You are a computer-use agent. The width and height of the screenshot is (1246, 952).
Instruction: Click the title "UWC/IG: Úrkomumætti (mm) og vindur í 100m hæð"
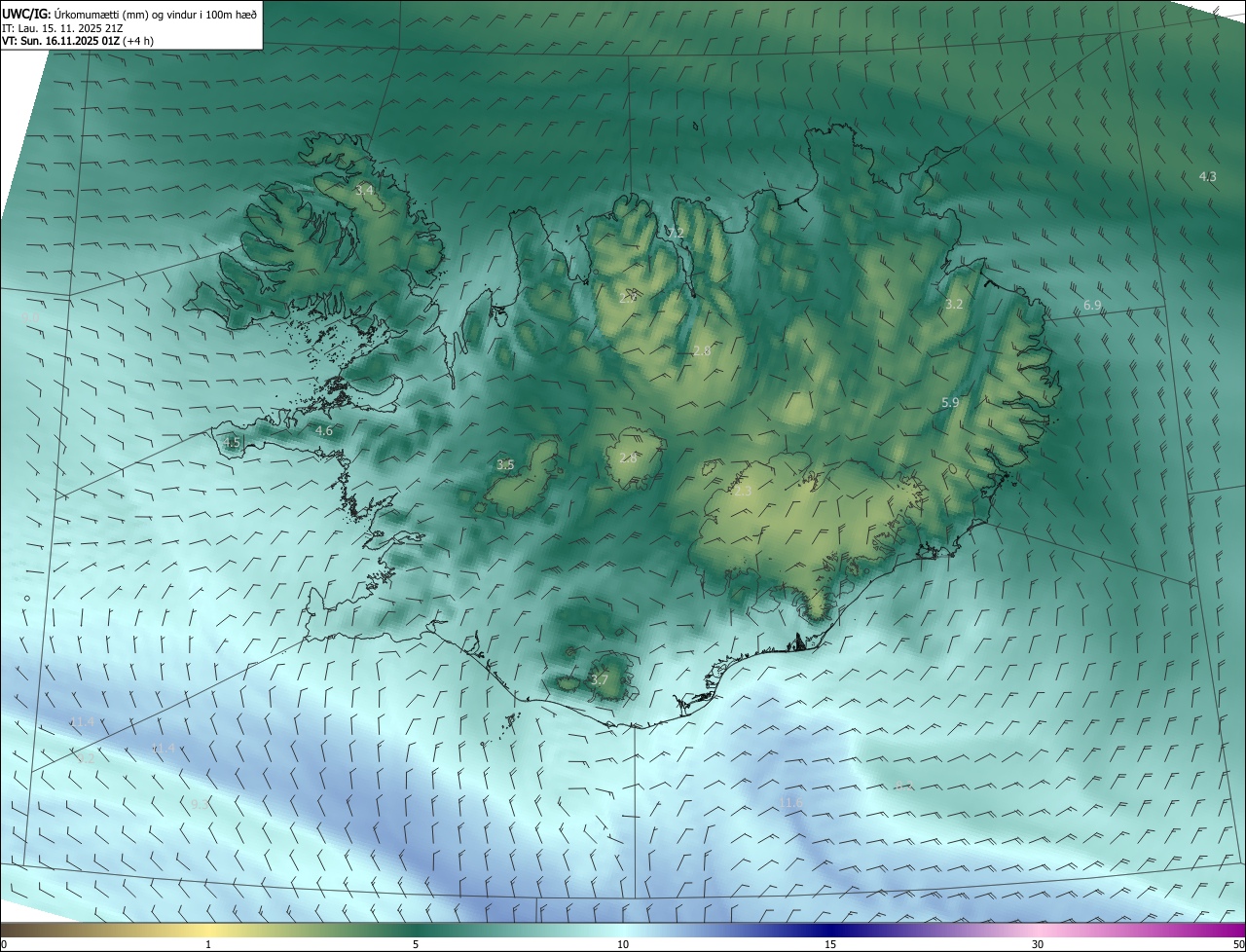pyautogui.click(x=131, y=14)
